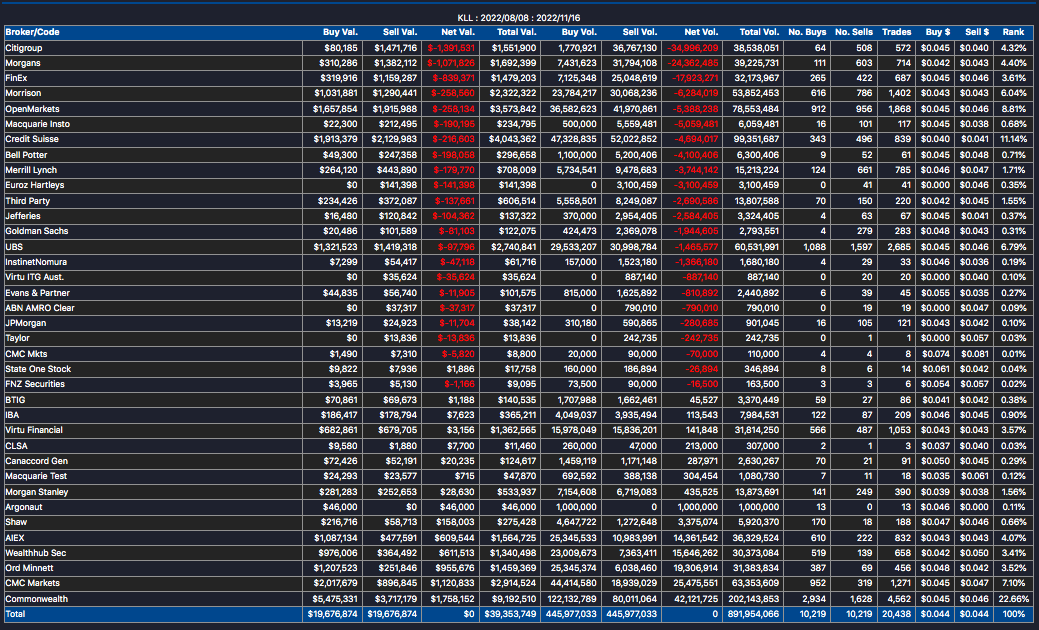Click Citigroup's net value $-1,391,531
This screenshot has width=1039, height=630.
pos(451,48)
